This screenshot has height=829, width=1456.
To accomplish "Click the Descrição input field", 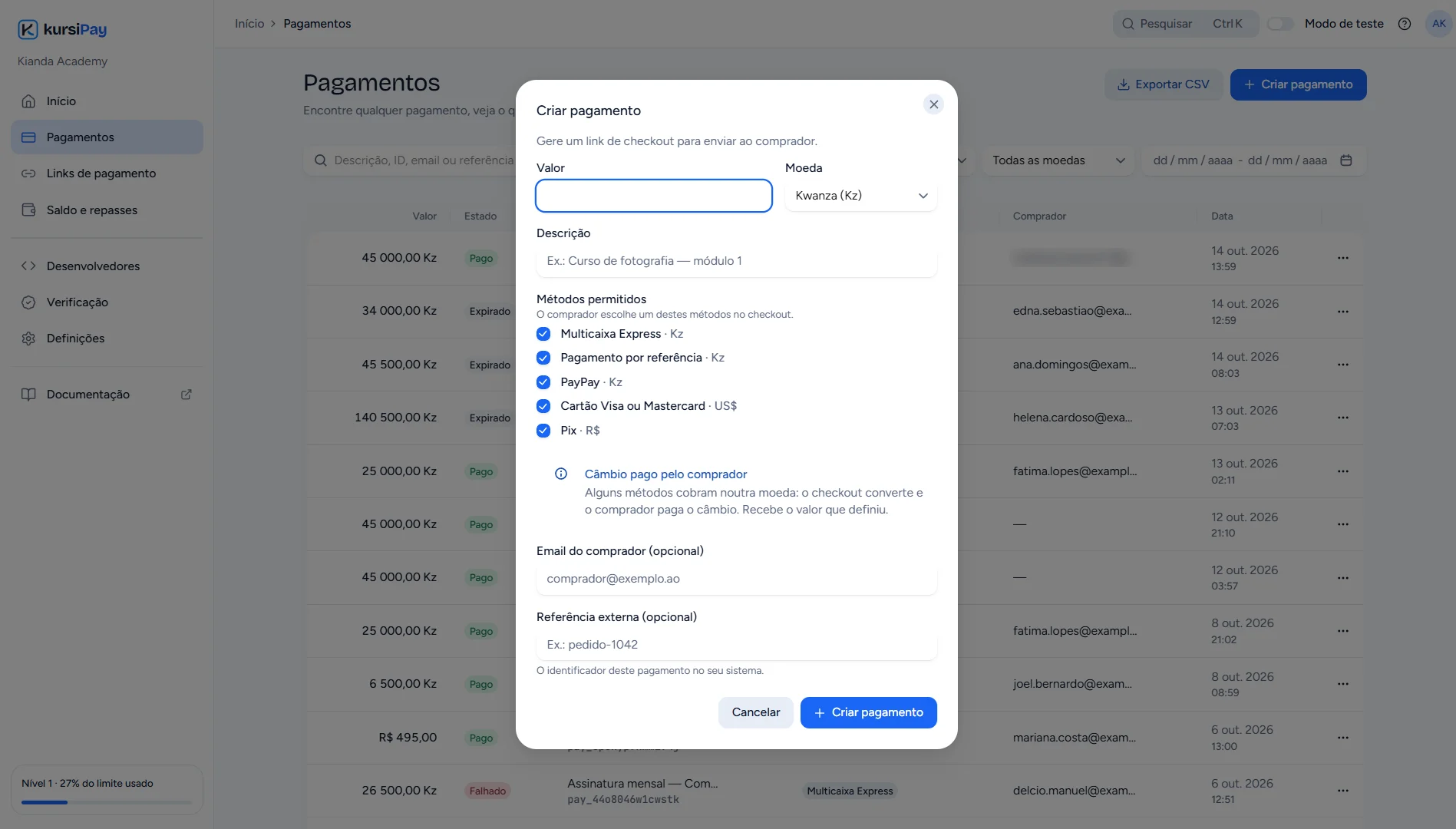I will pos(736,261).
